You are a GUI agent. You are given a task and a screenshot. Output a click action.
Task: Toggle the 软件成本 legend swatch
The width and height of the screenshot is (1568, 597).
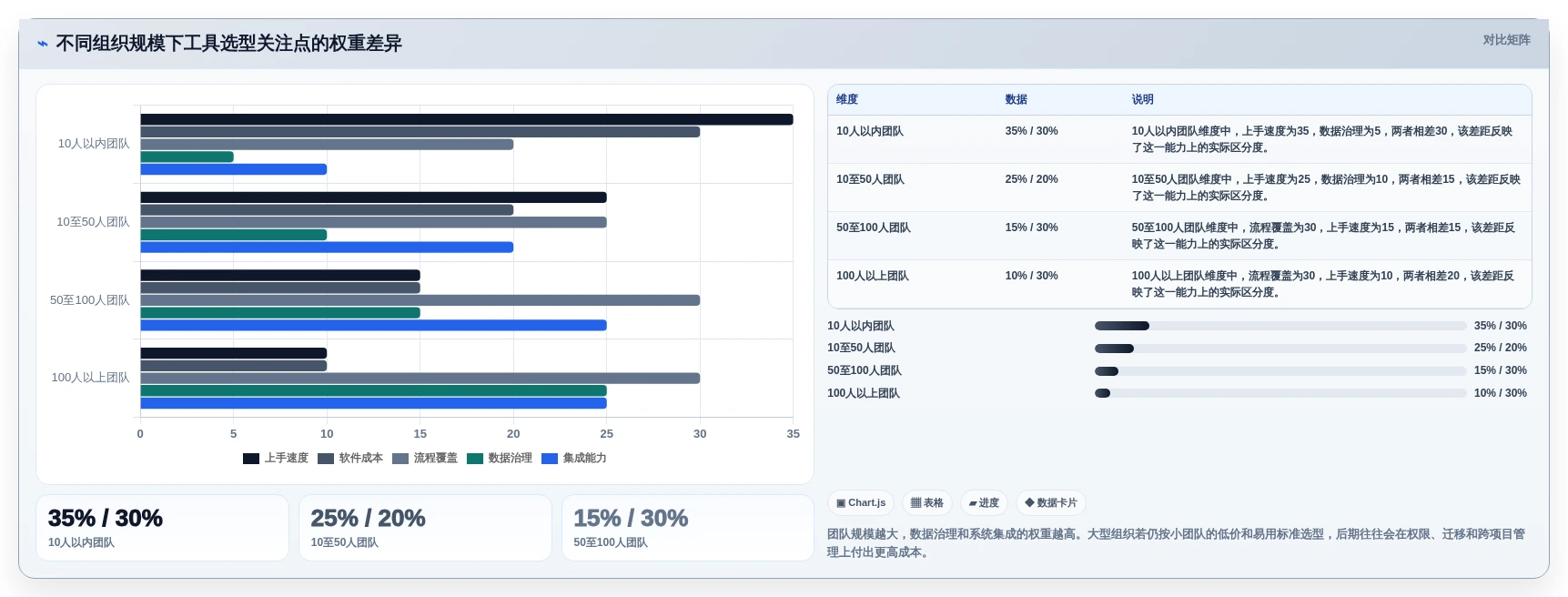[326, 459]
